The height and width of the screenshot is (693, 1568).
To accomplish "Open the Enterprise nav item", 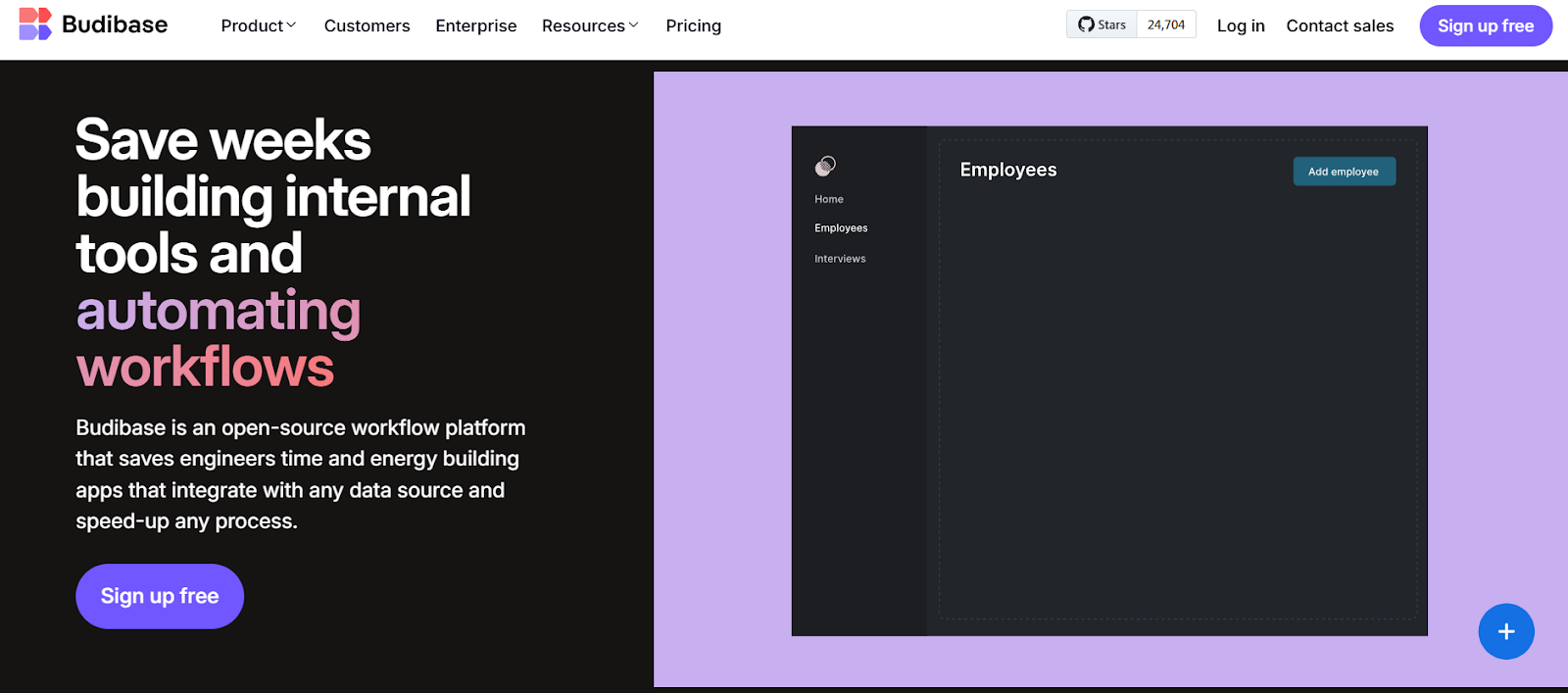I will [475, 26].
